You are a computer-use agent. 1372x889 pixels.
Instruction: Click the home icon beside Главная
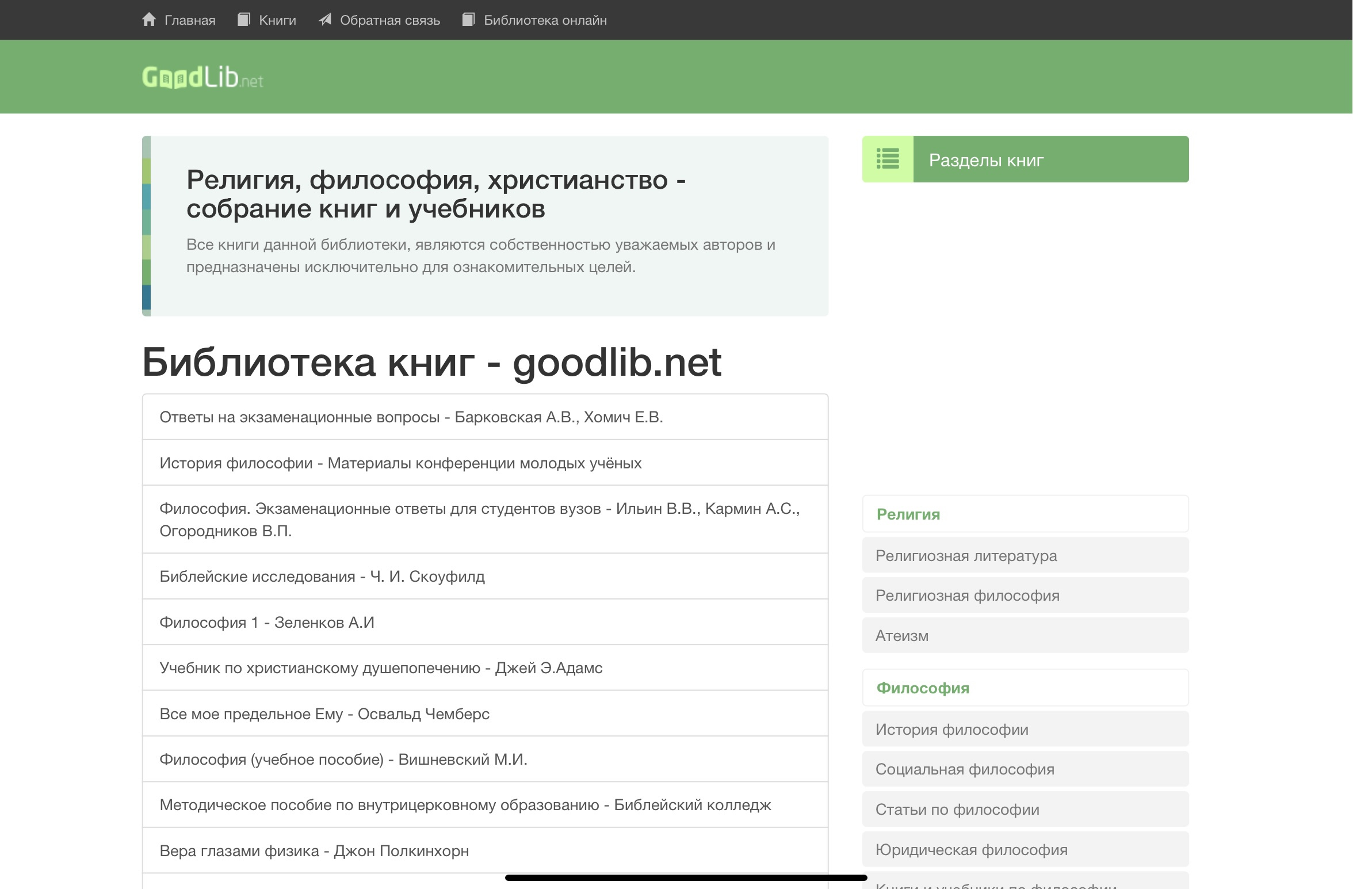[150, 20]
